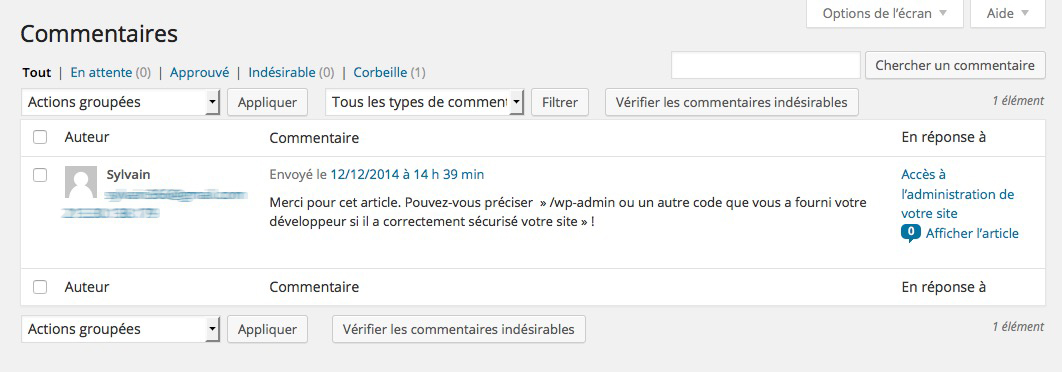
Task: Tick the checkbox for Sylvain's comment
Action: [x=40, y=175]
